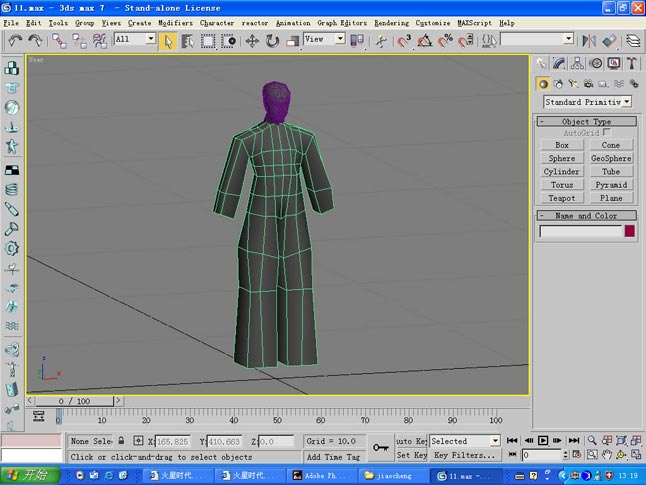This screenshot has width=646, height=485.
Task: Open the Modify command panel tab
Action: coord(559,63)
